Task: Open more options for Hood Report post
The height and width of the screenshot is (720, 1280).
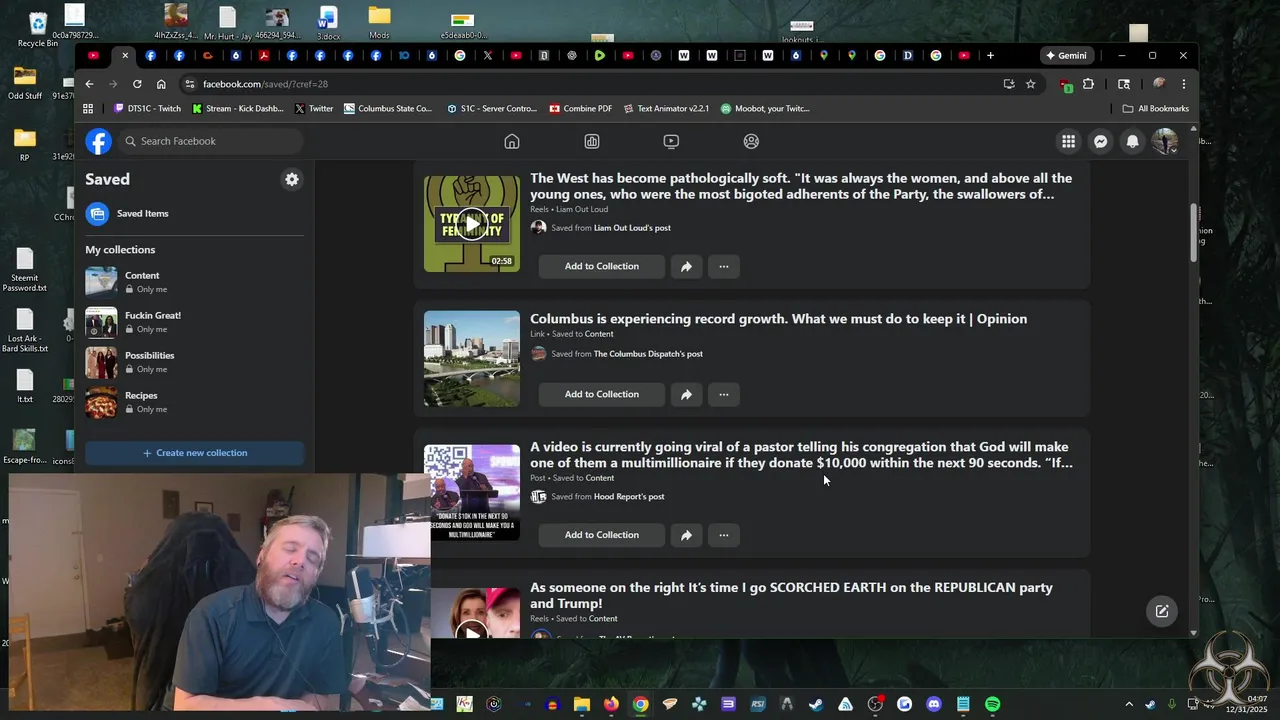Action: 723,535
